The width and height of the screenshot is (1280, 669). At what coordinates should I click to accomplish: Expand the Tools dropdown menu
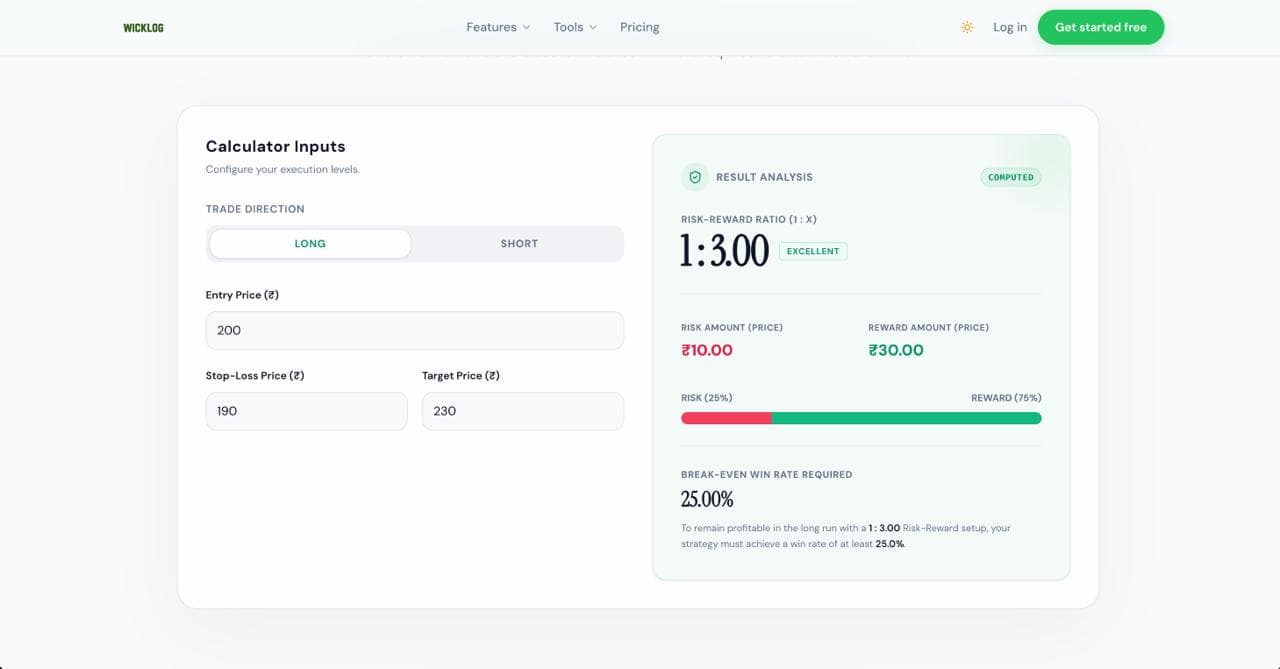tap(575, 27)
